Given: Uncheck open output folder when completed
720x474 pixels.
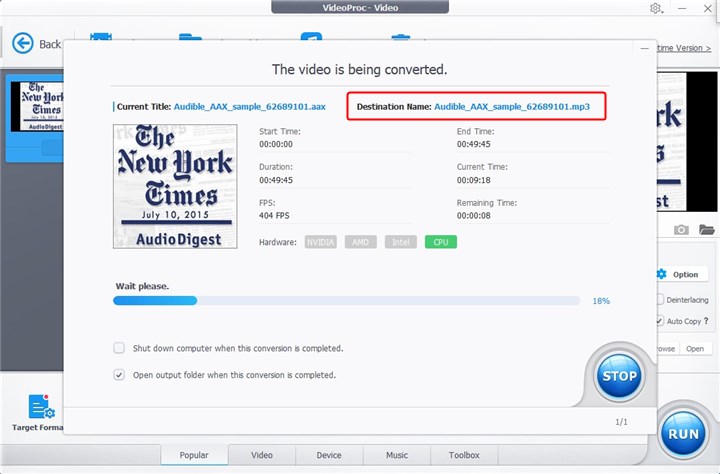Looking at the screenshot, I should 119,375.
